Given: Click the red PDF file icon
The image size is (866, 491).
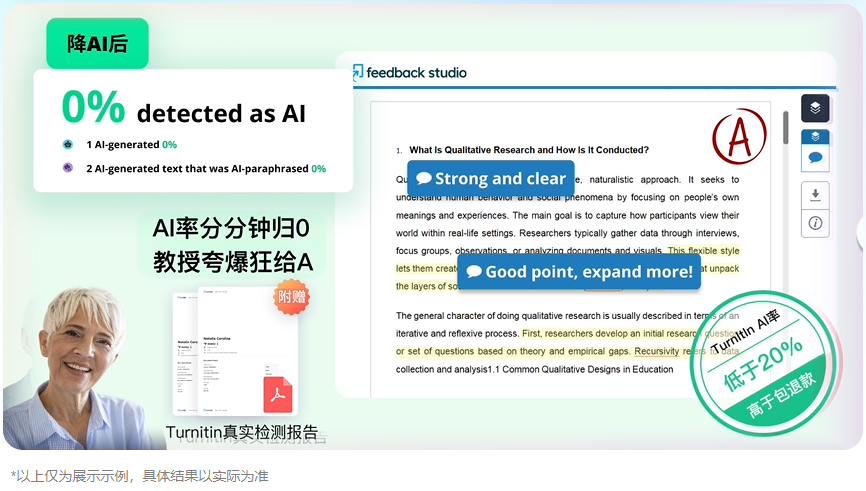Looking at the screenshot, I should point(278,394).
